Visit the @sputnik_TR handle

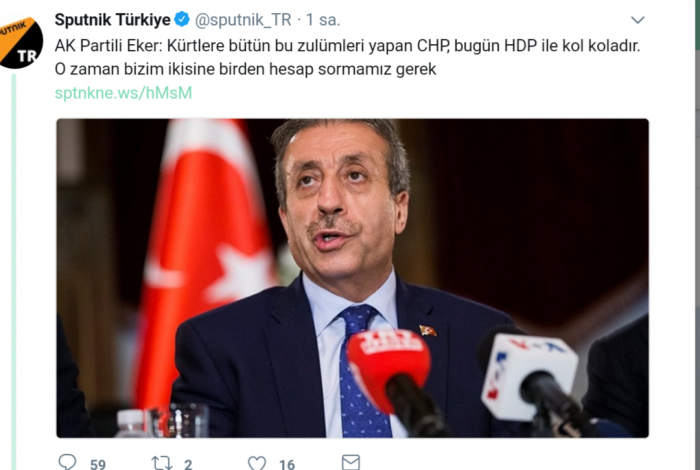[x=243, y=20]
